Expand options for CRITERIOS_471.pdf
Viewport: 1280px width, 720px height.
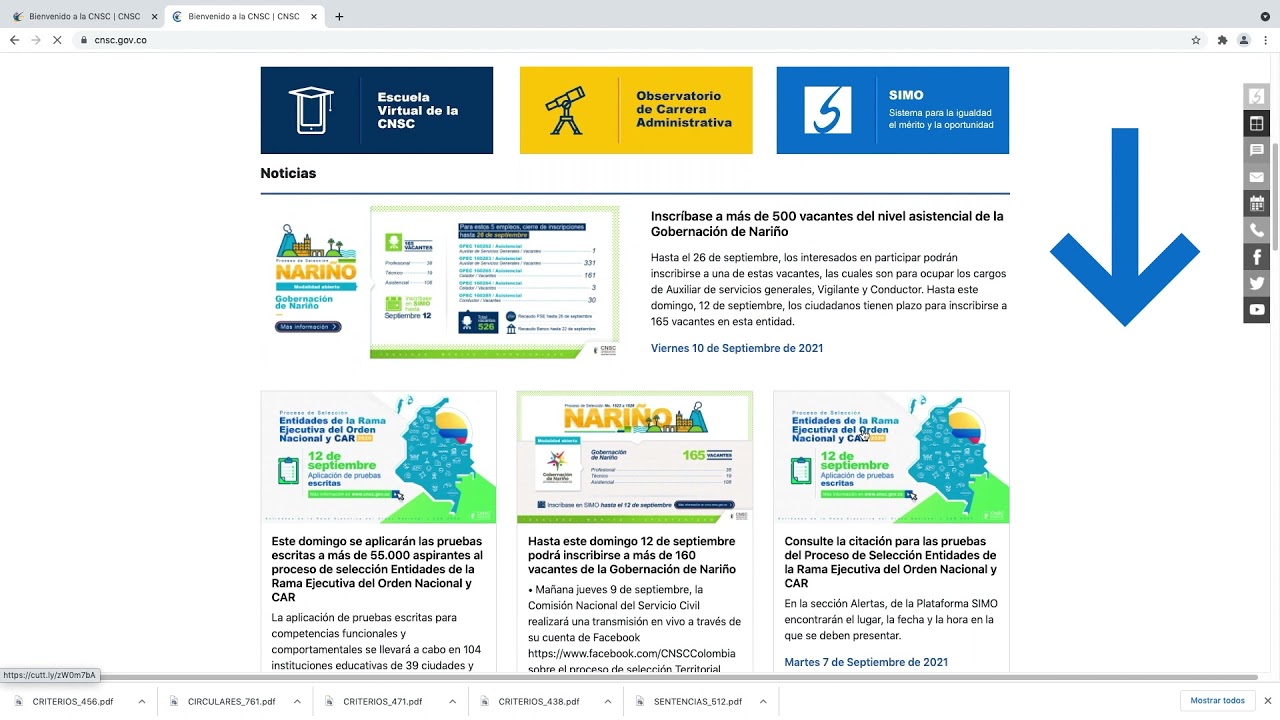(452, 702)
